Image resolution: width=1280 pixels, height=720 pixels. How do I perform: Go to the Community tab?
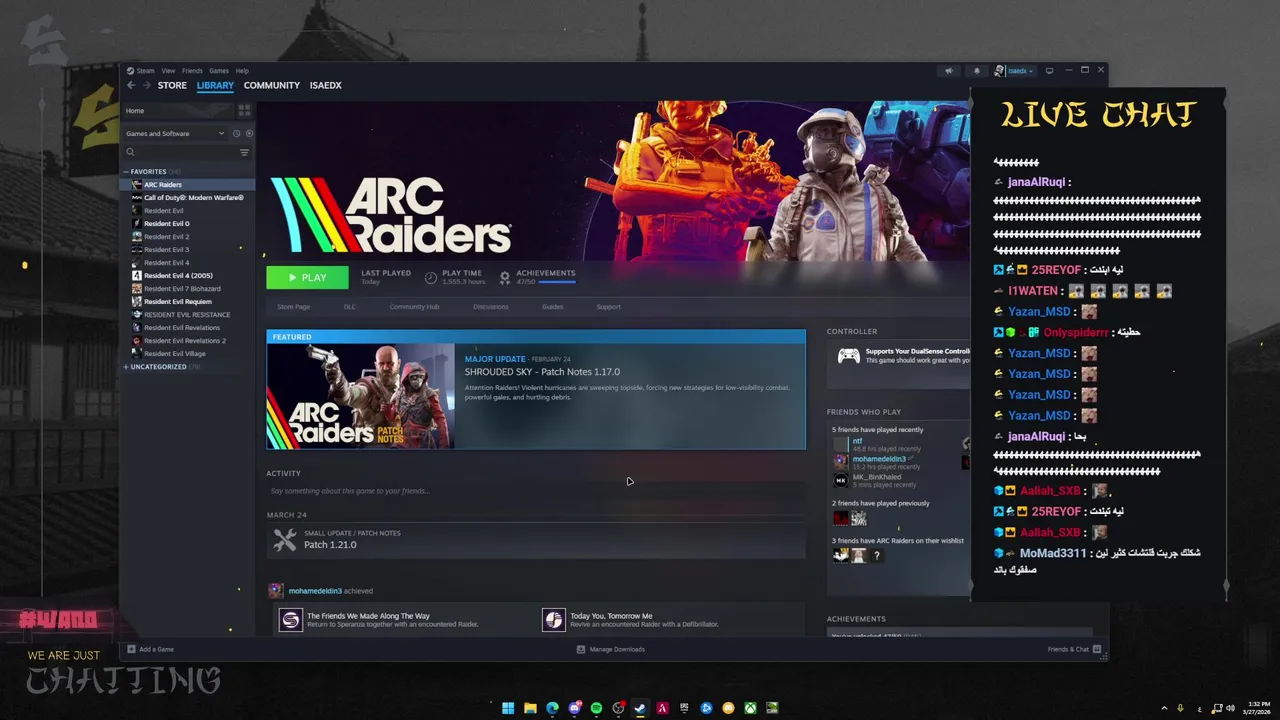click(x=272, y=85)
